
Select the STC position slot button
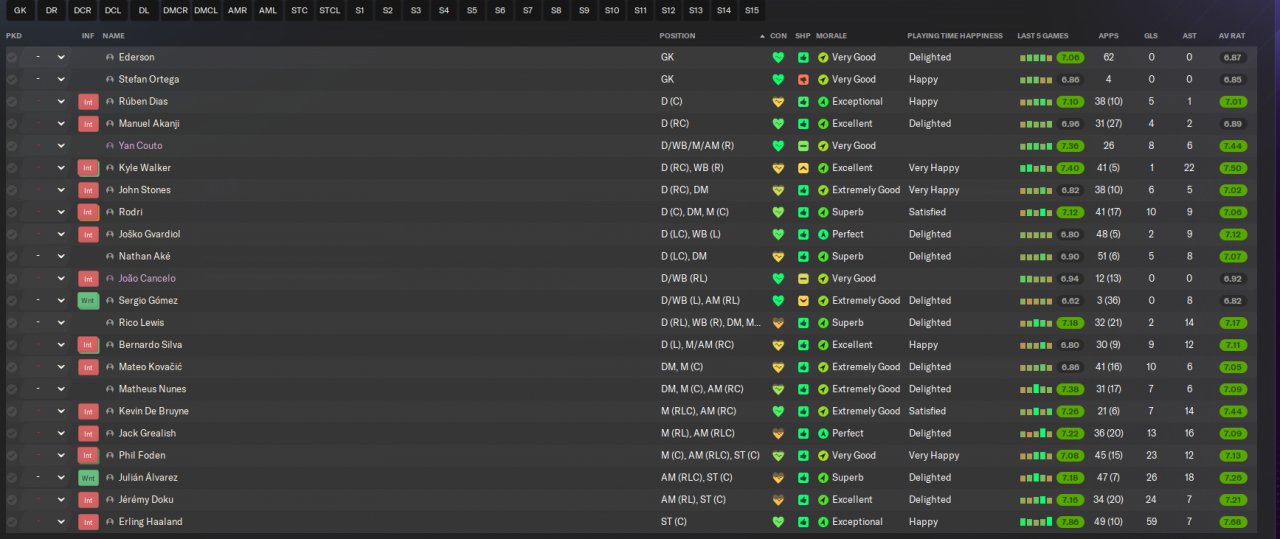pyautogui.click(x=299, y=10)
